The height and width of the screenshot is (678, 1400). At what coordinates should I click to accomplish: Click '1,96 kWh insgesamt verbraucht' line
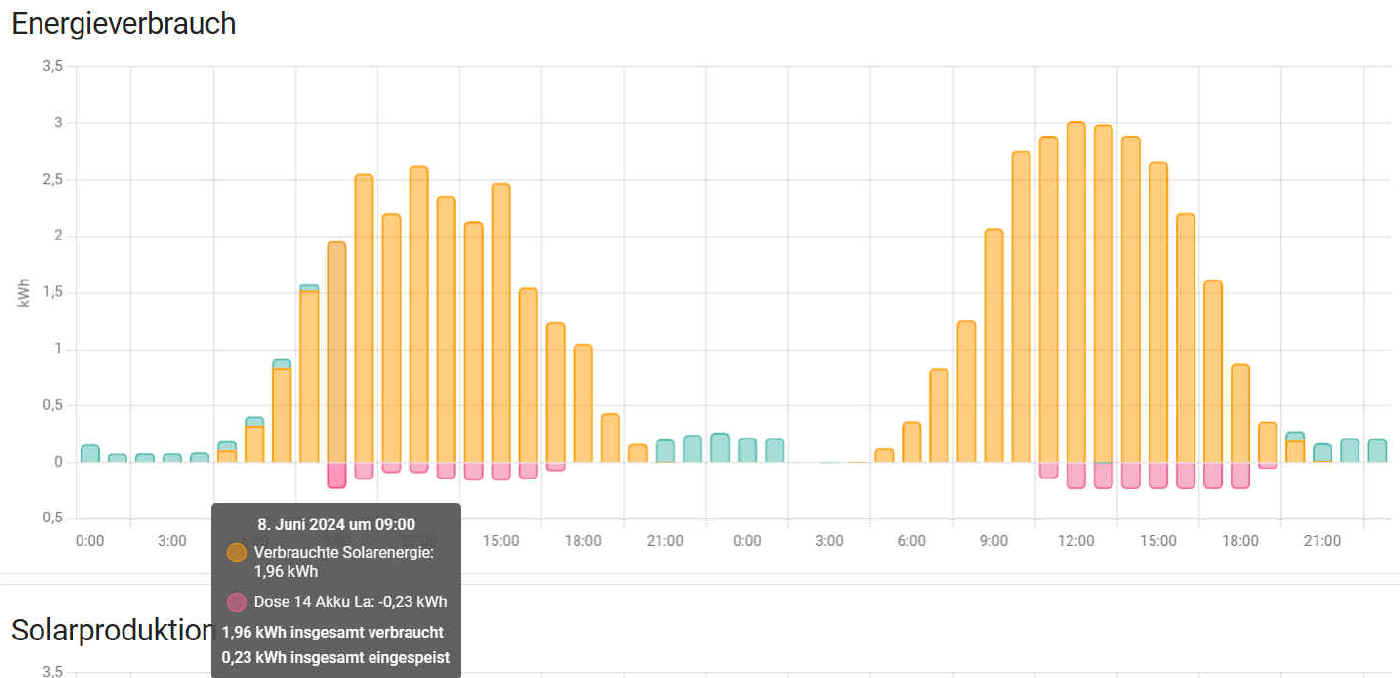(333, 633)
